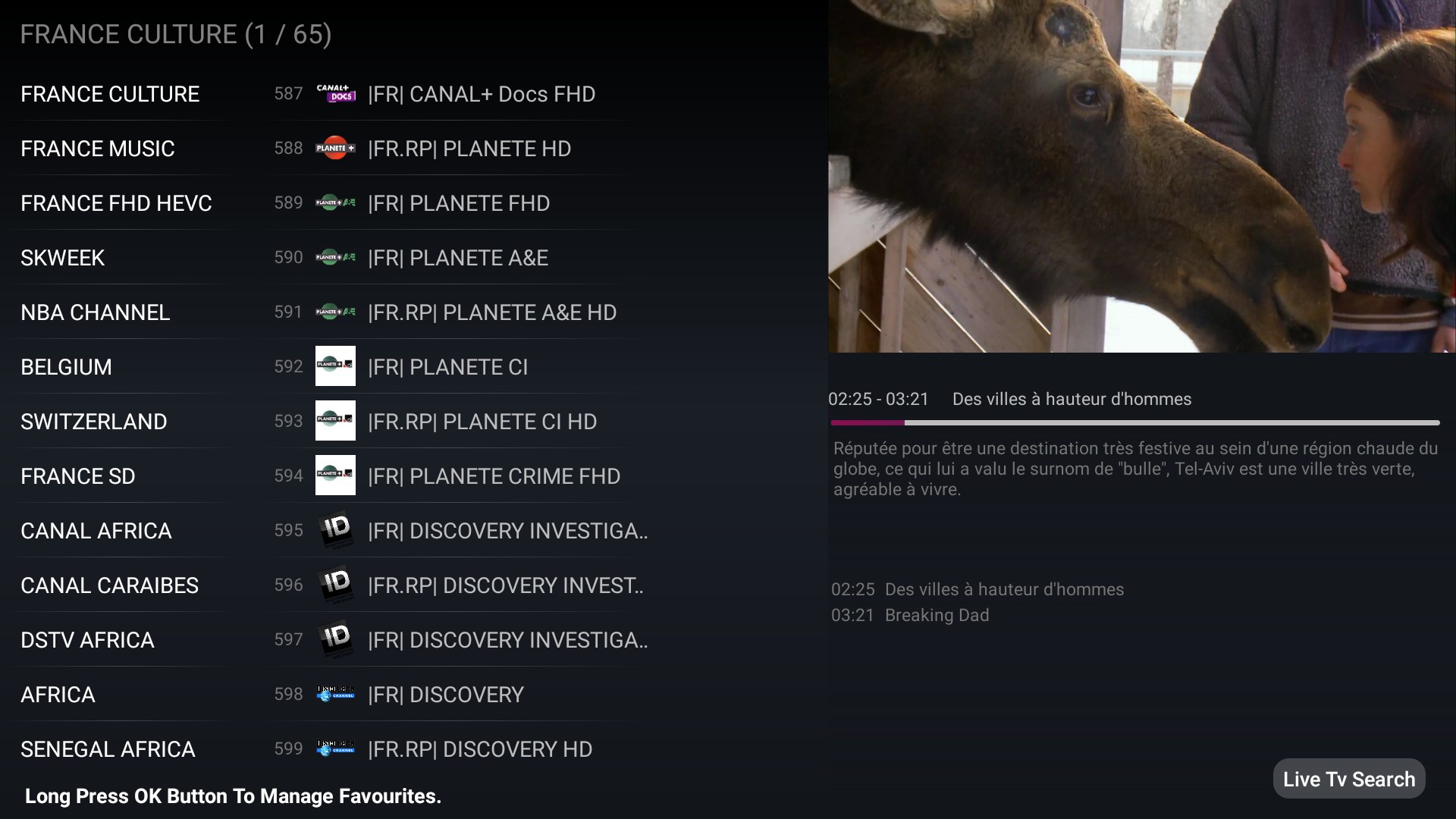Select the NBA CHANNEL category
1456x819 pixels.
click(95, 312)
